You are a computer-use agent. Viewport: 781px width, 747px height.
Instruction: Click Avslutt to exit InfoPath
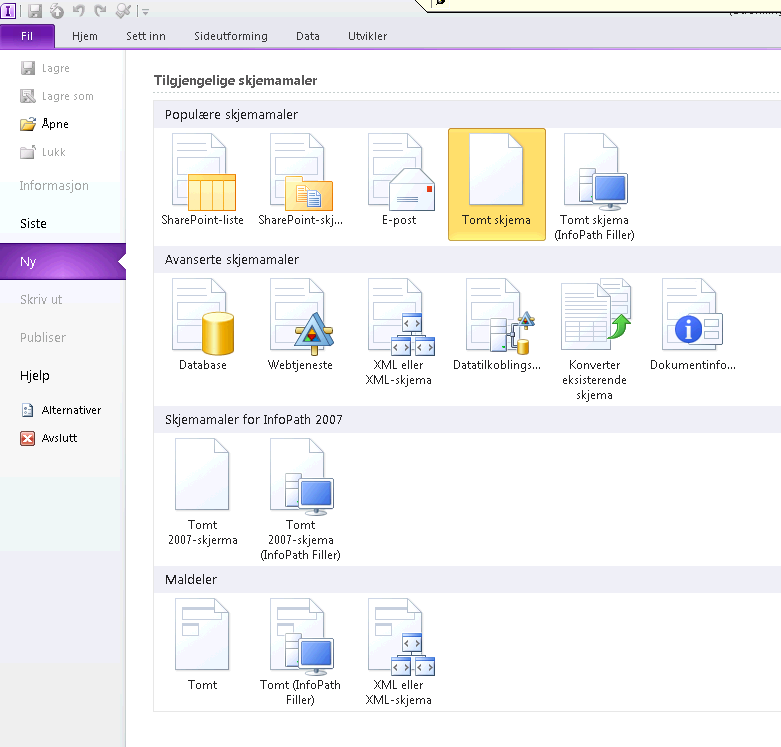pyautogui.click(x=49, y=438)
